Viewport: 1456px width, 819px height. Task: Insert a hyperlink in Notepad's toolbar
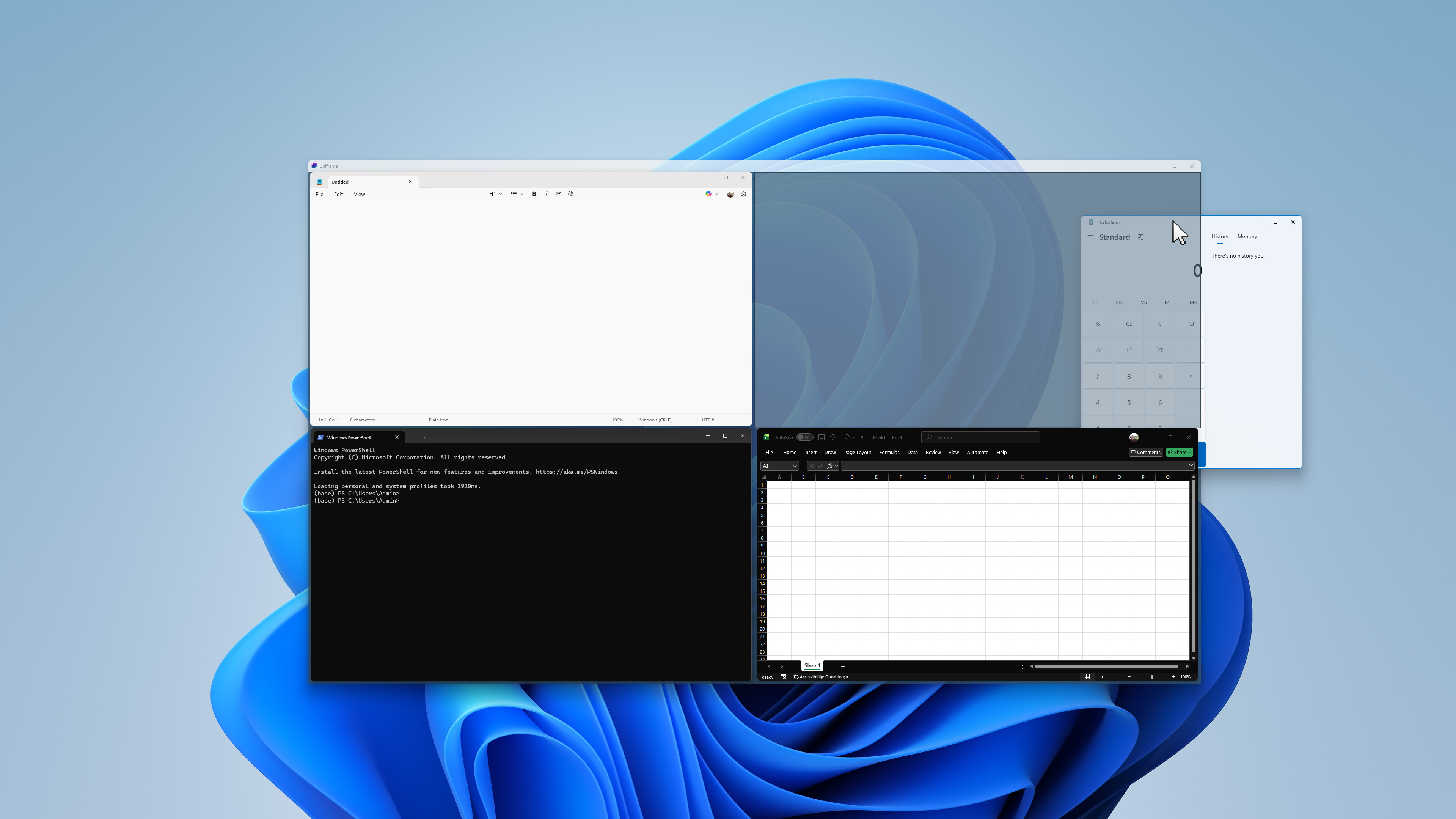[558, 194]
